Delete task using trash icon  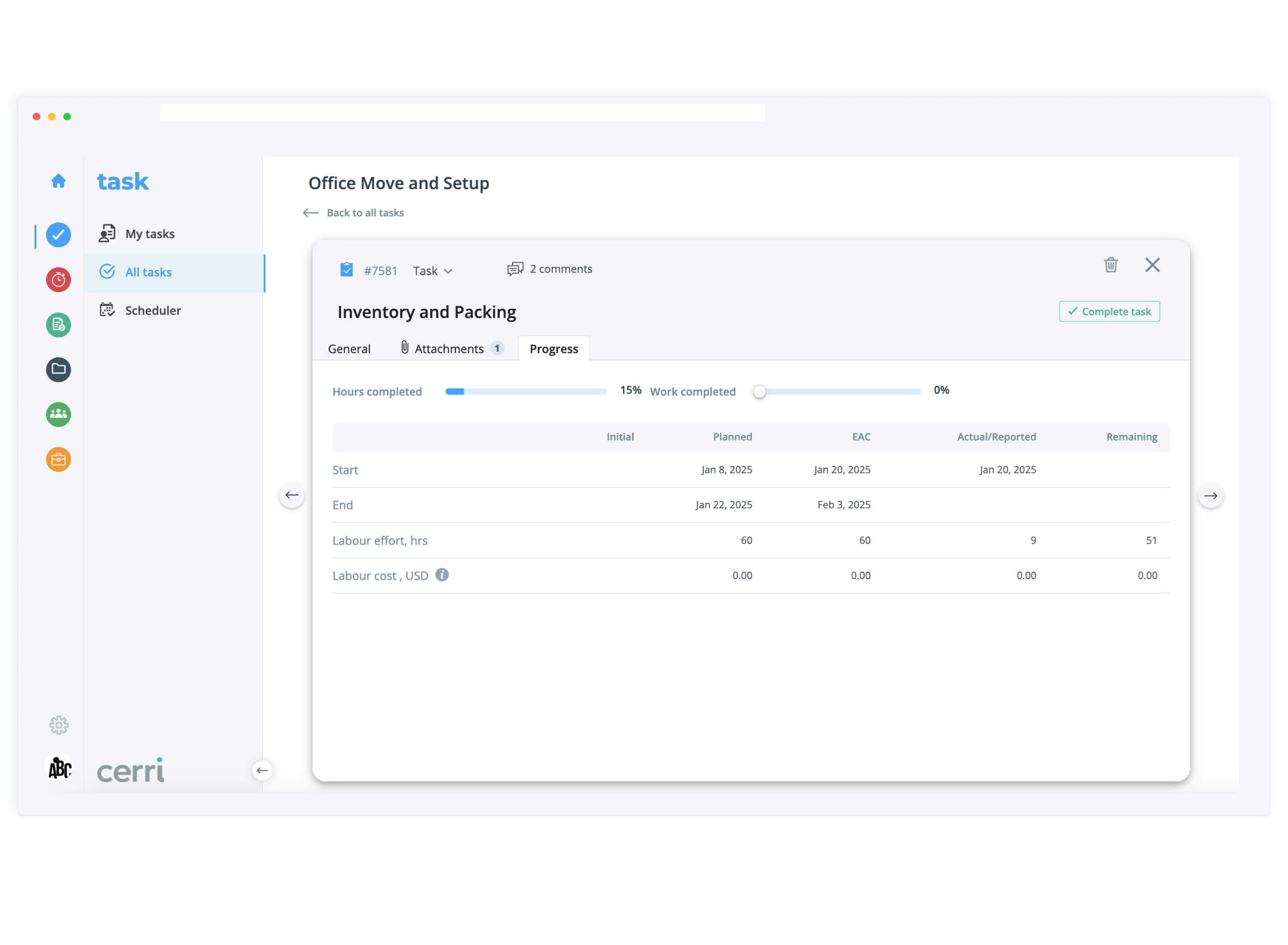pos(1111,265)
